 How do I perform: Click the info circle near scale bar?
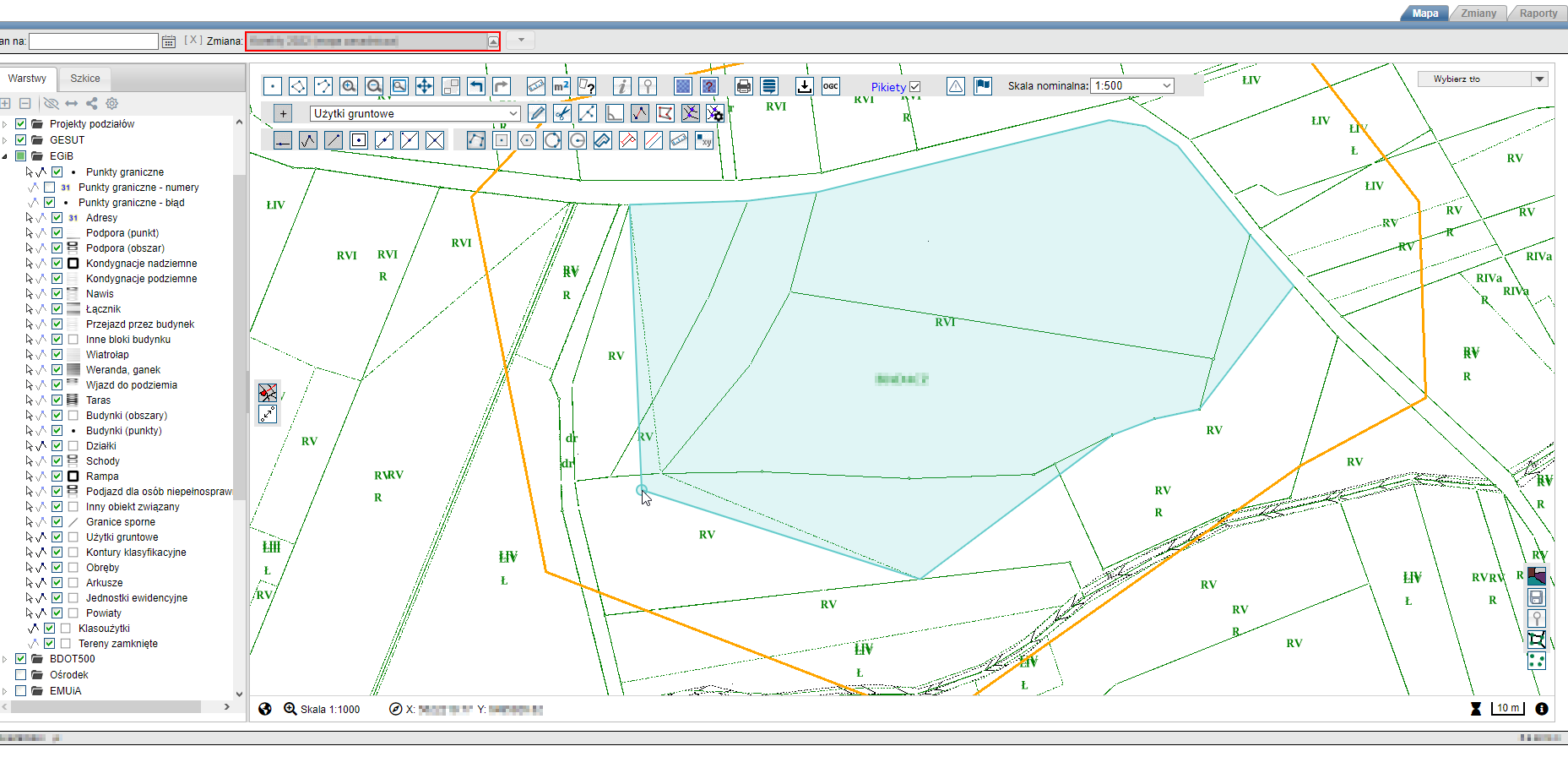pos(1542,709)
